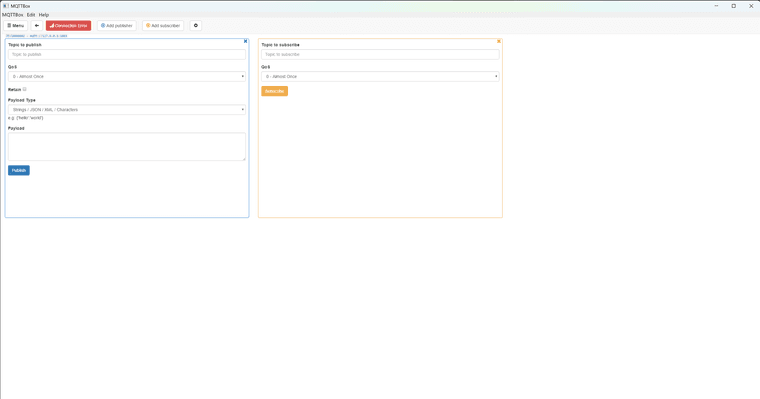Click the orange Subscribe button

tap(274, 91)
